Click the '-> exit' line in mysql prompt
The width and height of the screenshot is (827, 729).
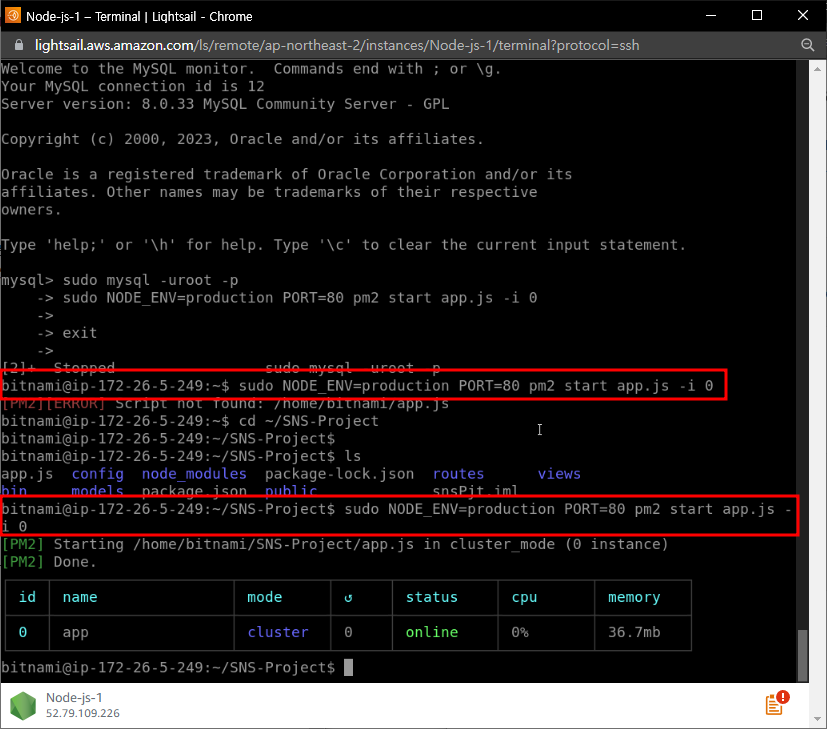(67, 333)
